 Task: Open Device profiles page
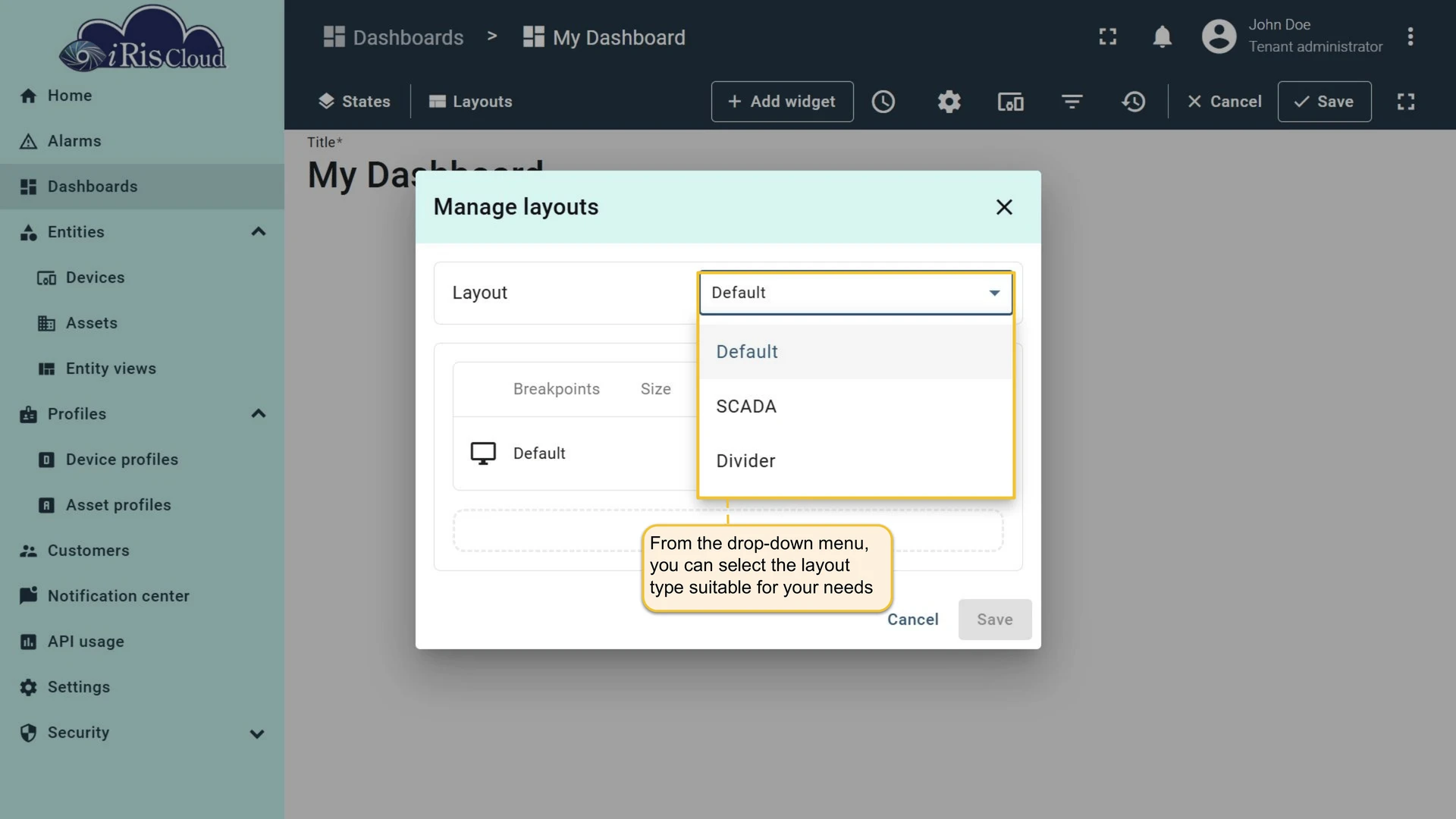[142, 460]
